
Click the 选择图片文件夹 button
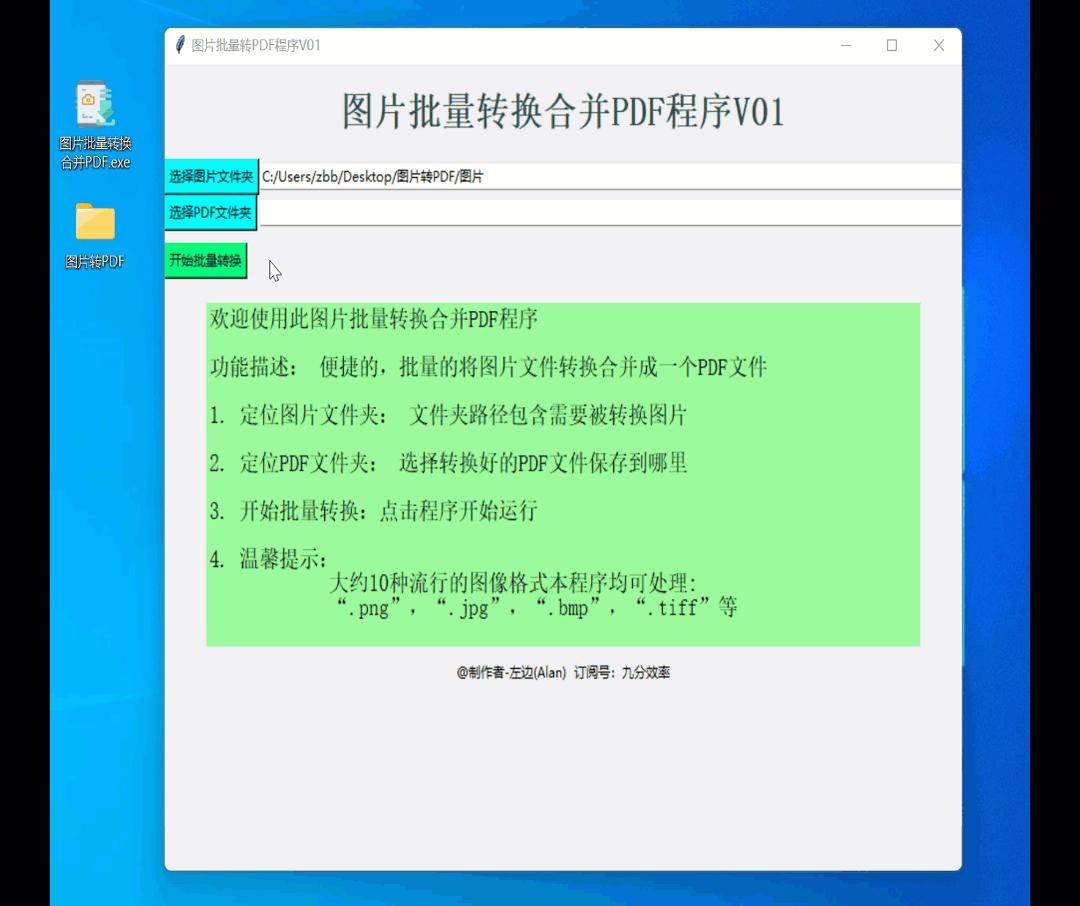click(209, 176)
